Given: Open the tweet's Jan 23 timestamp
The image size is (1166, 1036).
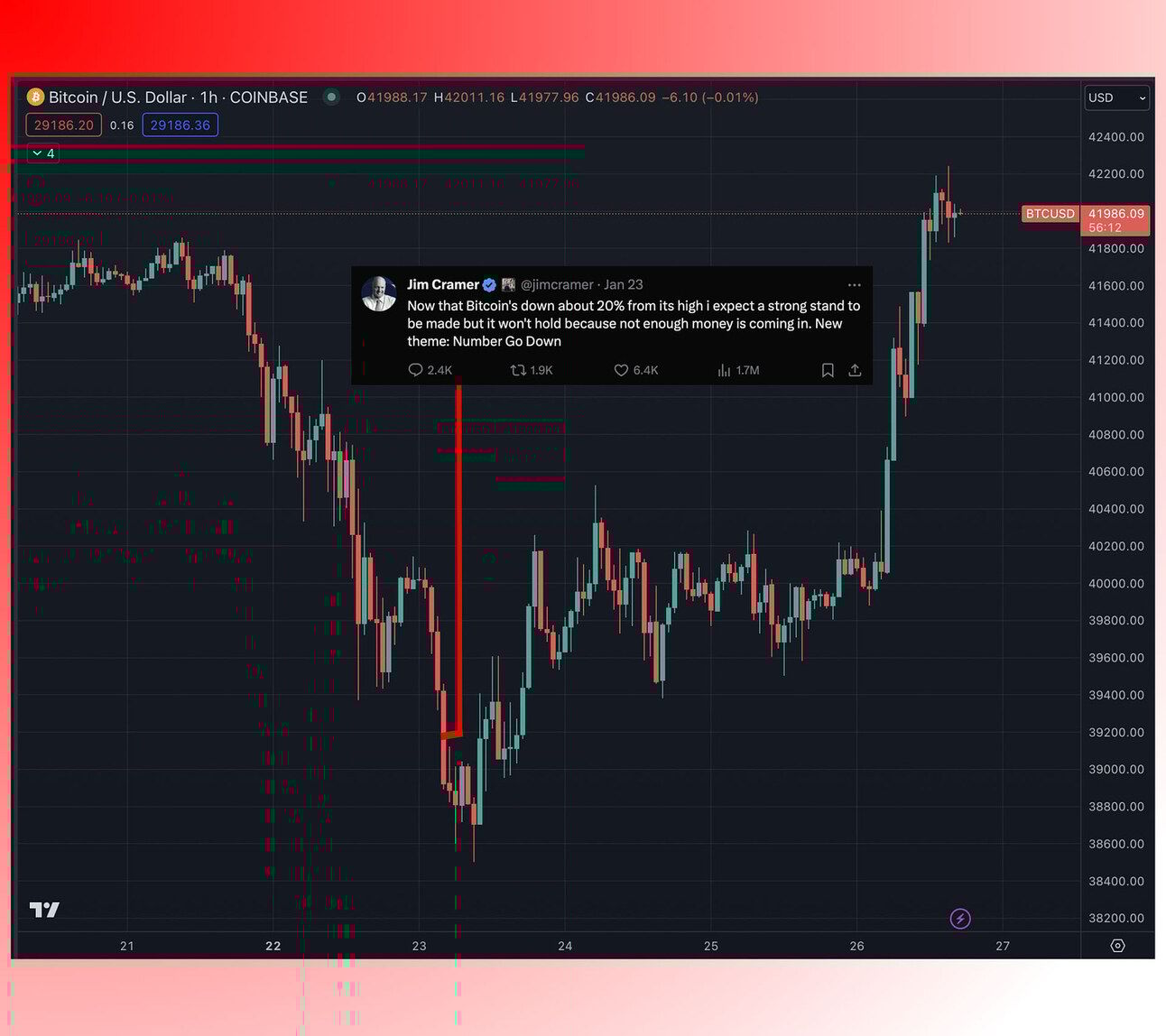Looking at the screenshot, I should point(624,285).
